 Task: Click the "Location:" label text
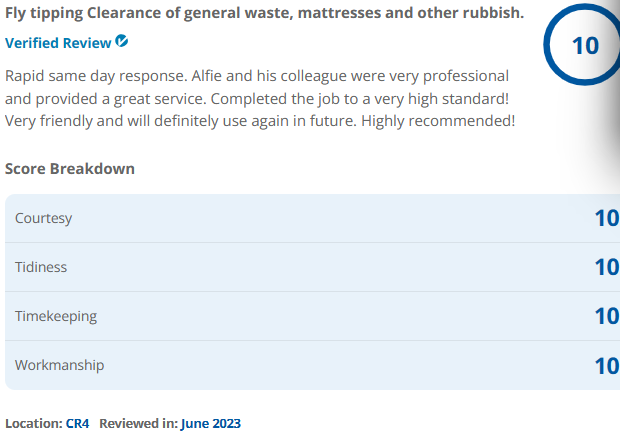[x=33, y=423]
